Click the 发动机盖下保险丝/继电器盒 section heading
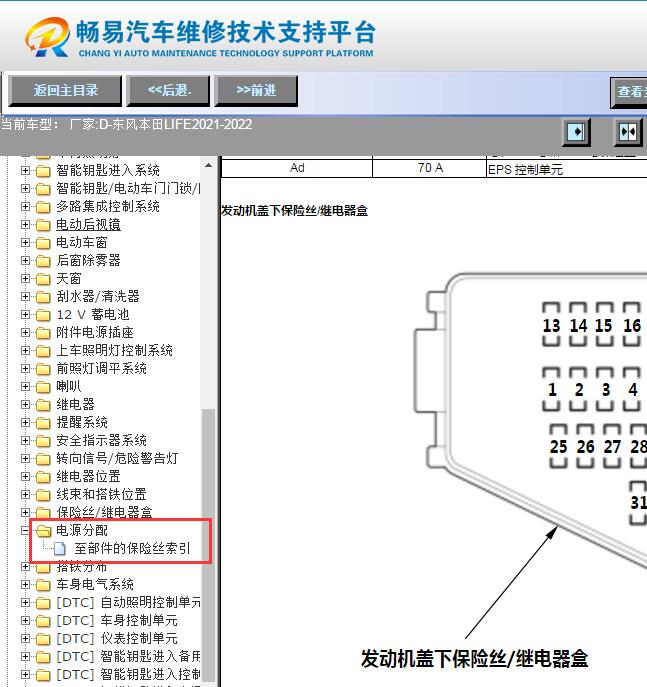Image resolution: width=647 pixels, height=687 pixels. [x=294, y=211]
